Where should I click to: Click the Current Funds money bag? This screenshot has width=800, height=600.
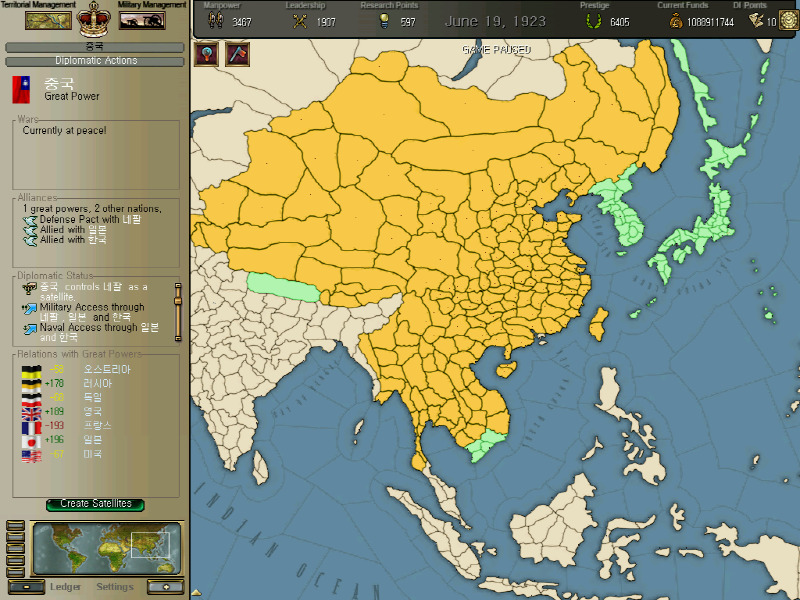click(x=676, y=21)
